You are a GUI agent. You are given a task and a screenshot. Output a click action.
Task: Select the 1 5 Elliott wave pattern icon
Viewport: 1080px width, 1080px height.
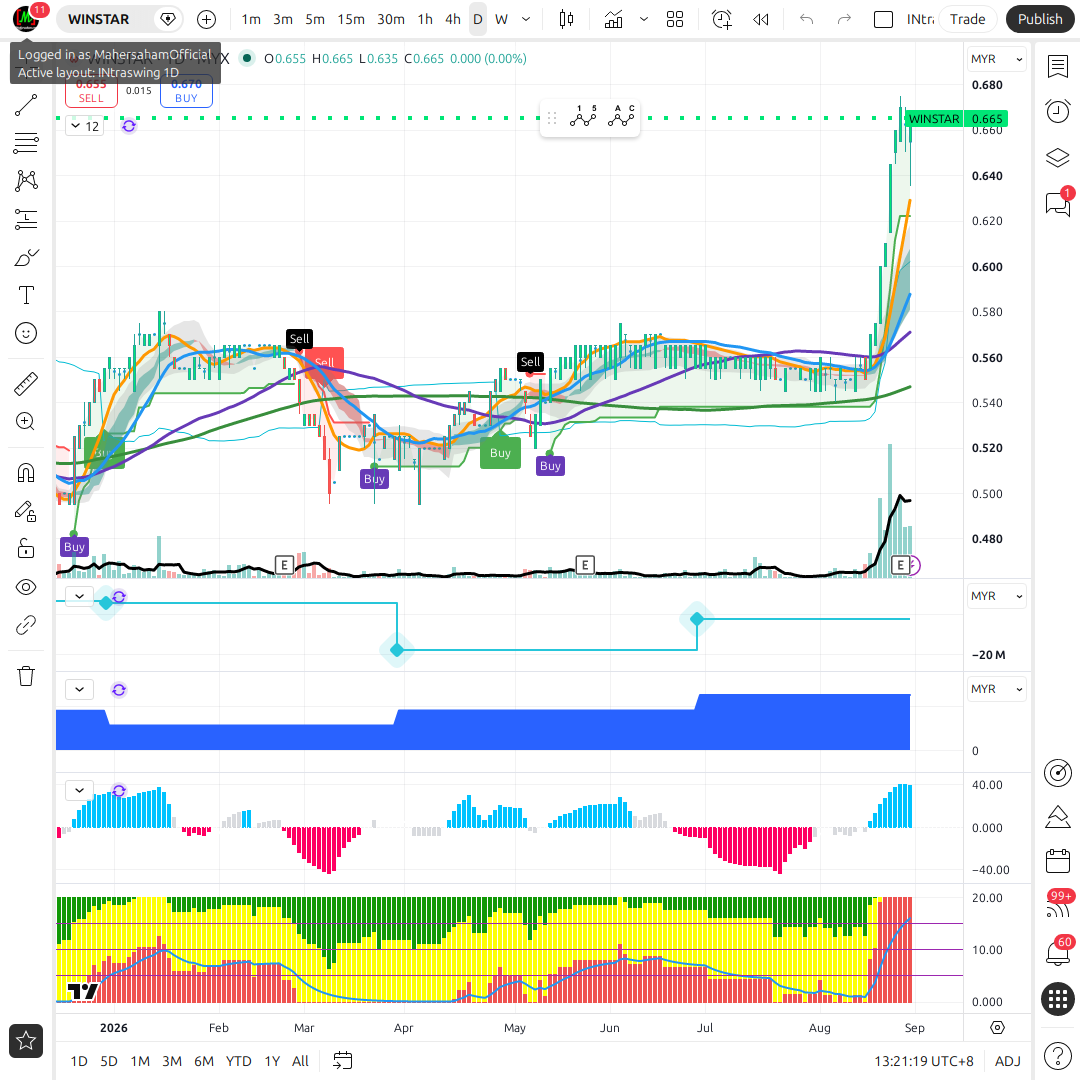583,117
